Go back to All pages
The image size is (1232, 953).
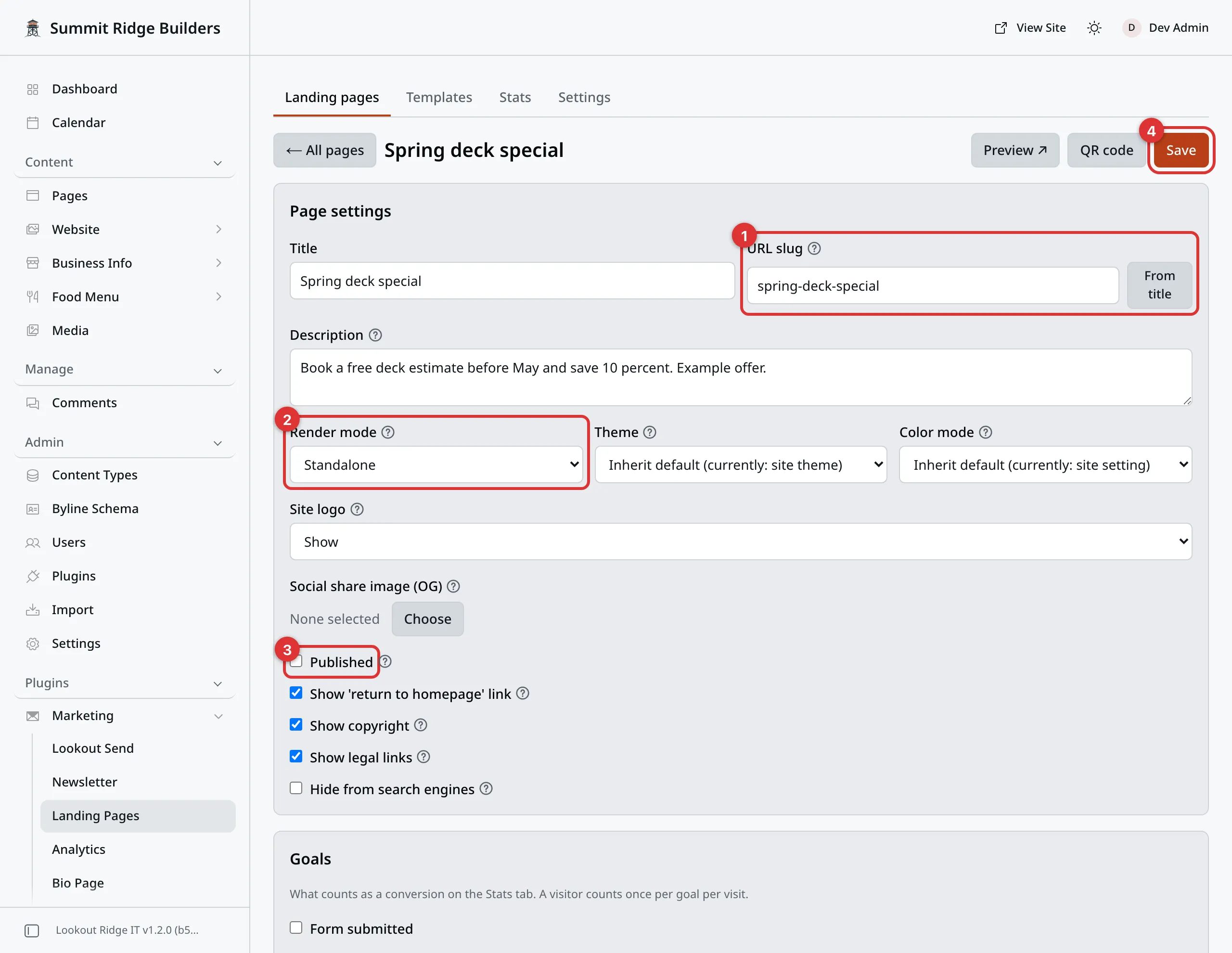(325, 150)
